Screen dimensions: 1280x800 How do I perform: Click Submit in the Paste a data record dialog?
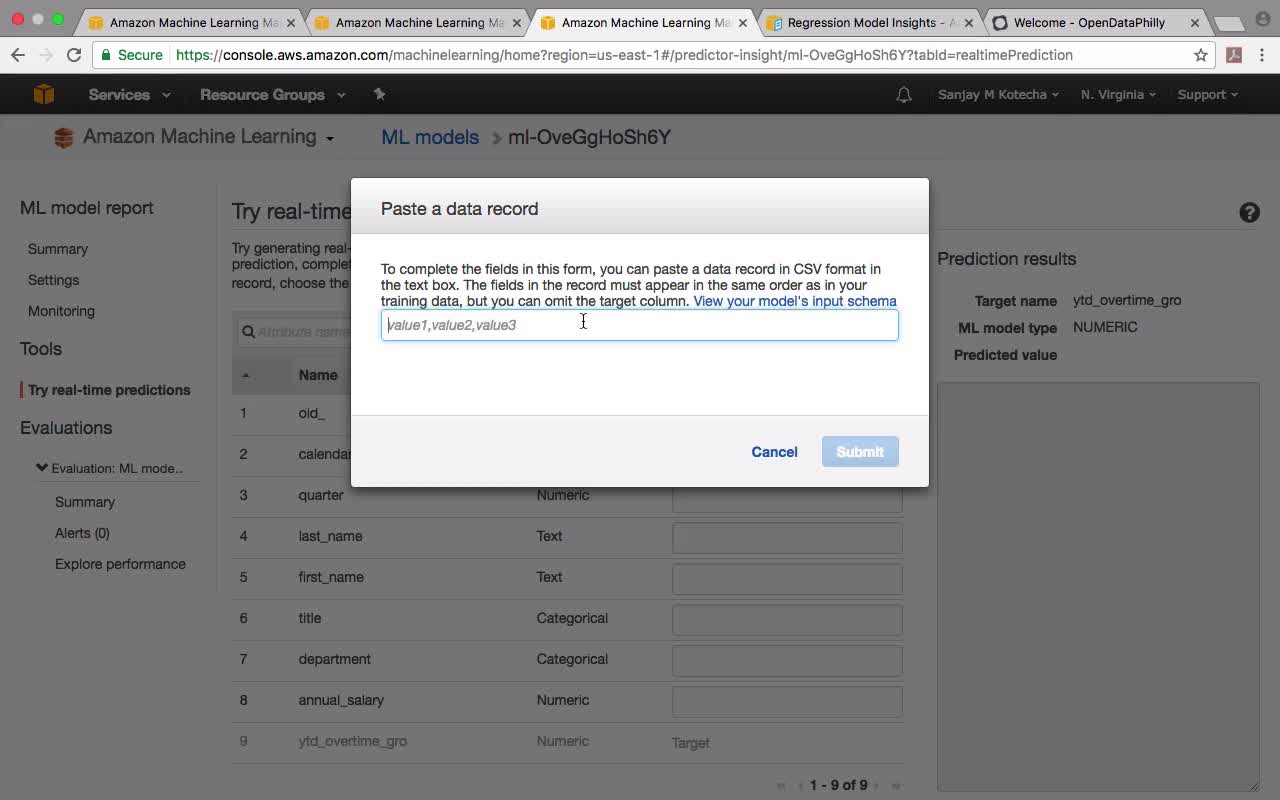(x=860, y=452)
